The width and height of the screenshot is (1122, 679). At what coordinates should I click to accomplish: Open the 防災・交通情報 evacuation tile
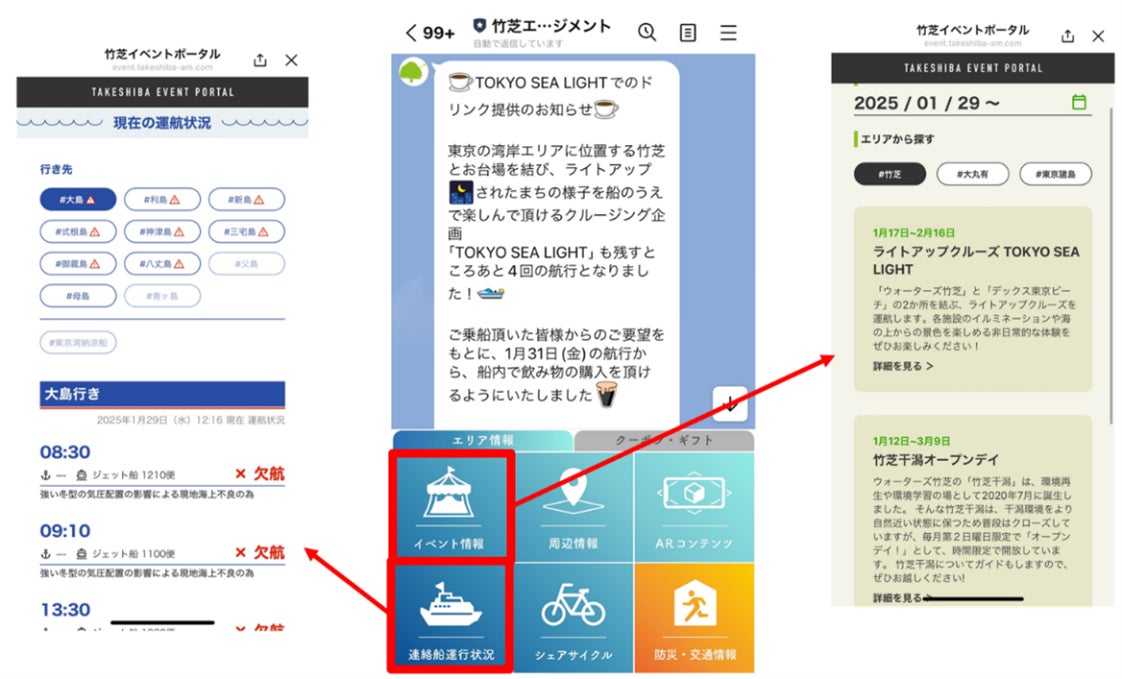[694, 617]
